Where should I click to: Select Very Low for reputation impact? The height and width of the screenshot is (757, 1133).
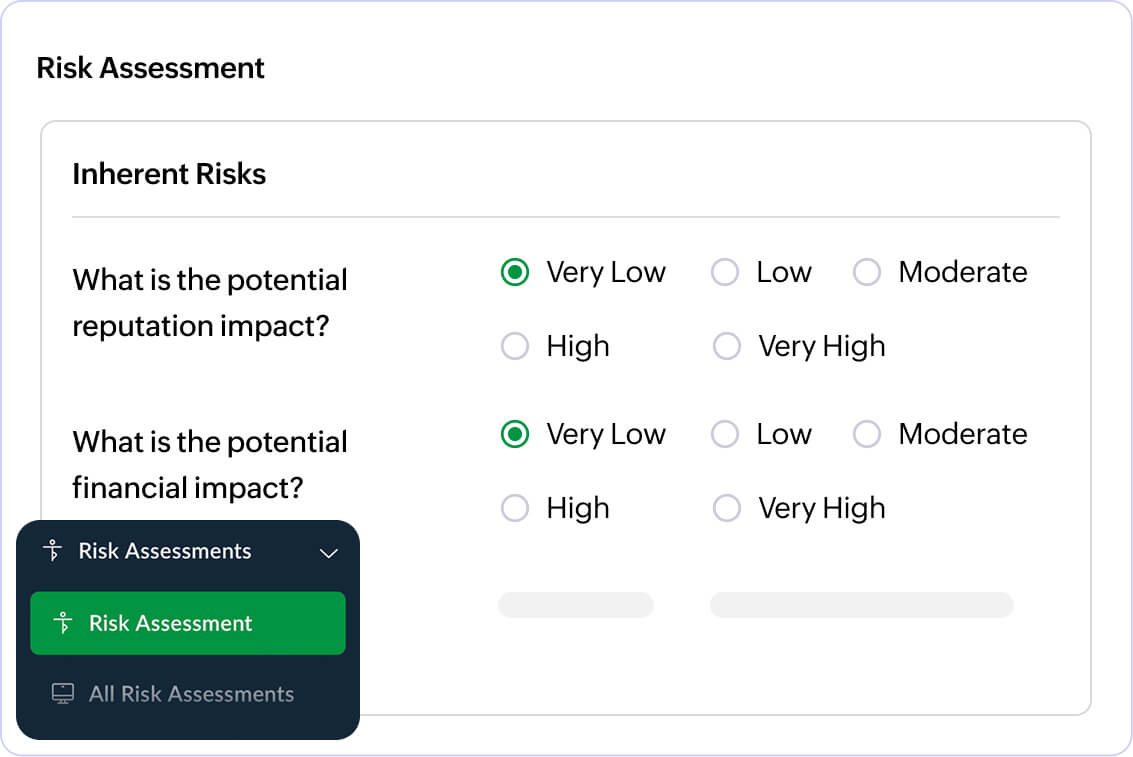click(515, 273)
